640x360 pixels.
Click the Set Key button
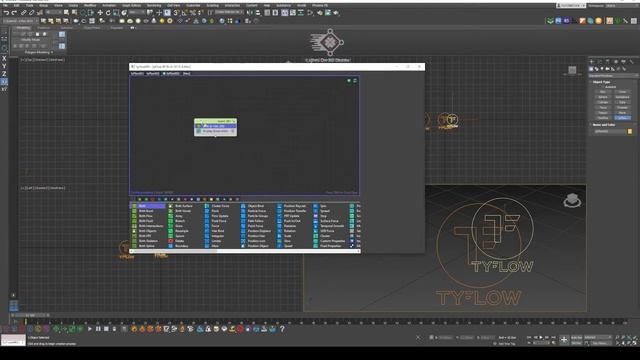pos(576,343)
